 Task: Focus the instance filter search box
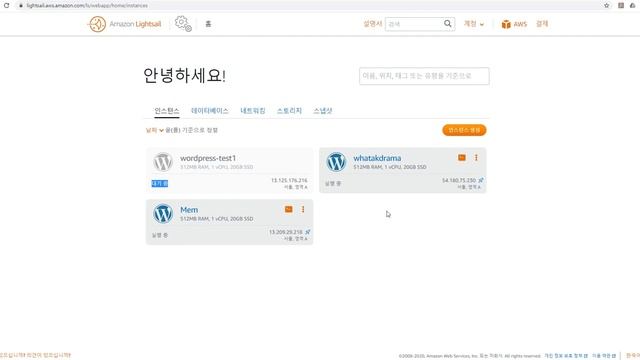[424, 76]
